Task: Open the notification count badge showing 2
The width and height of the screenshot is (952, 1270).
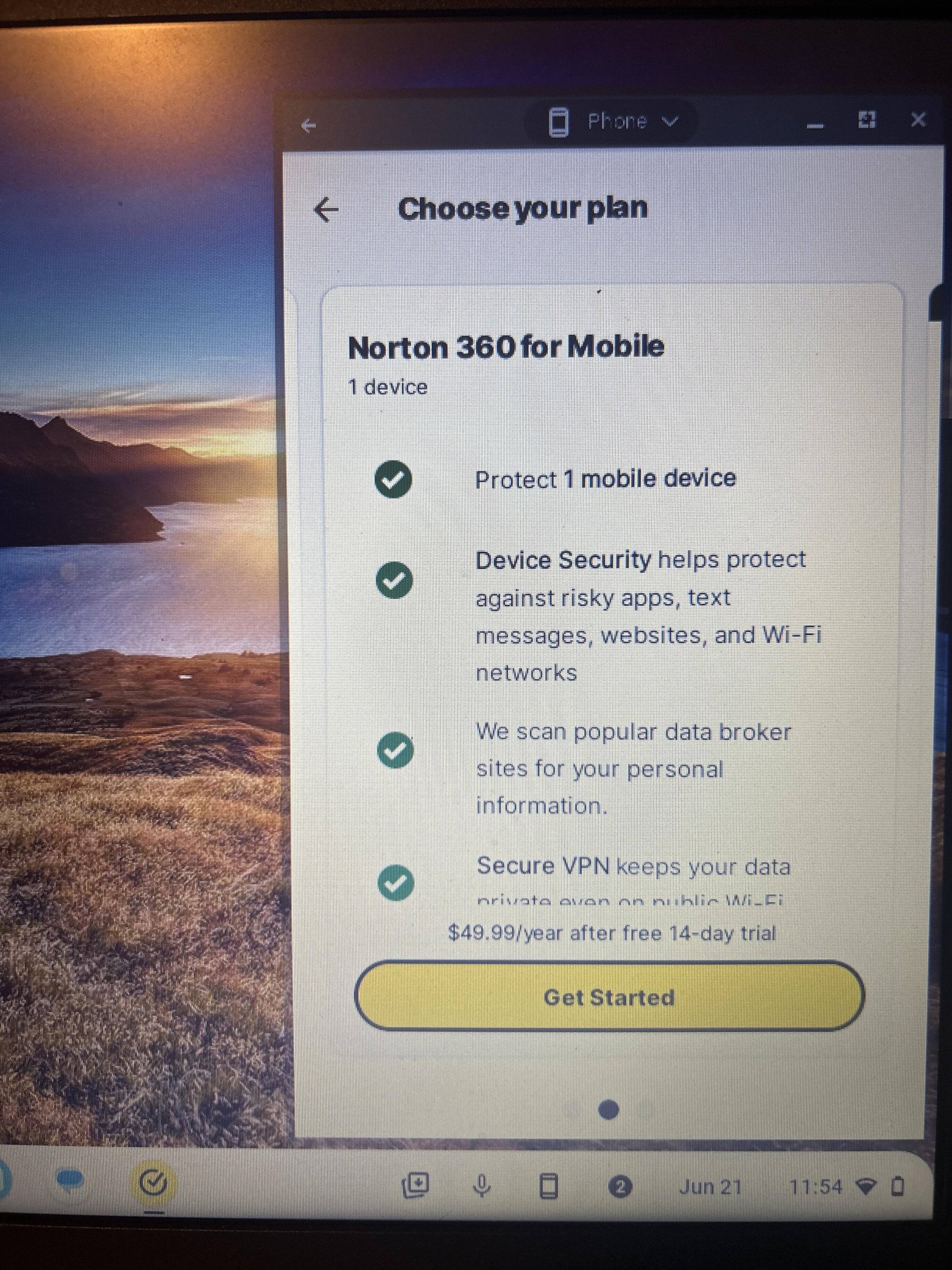Action: coord(620,1186)
